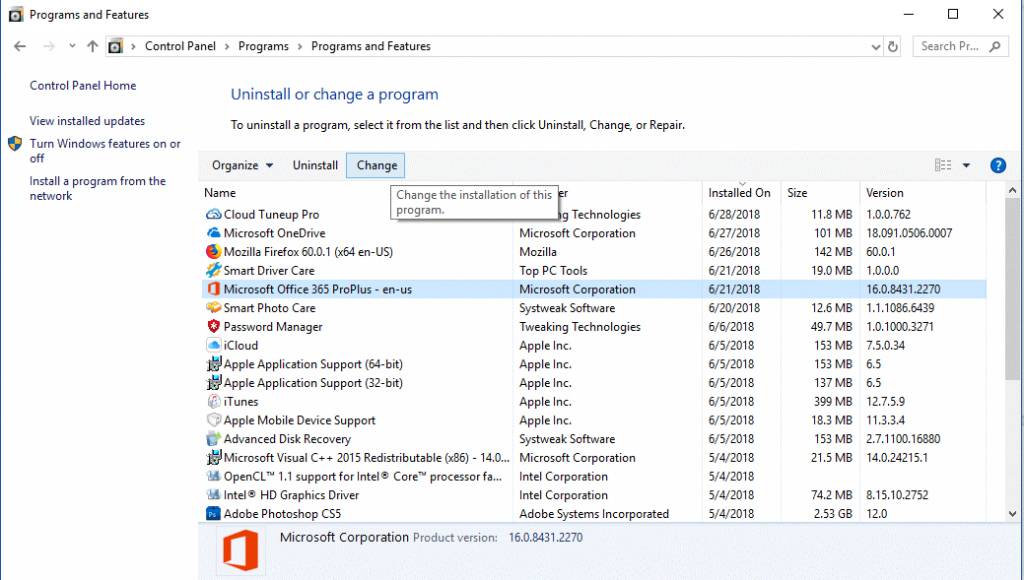Click the vertical scrollbar thumb

1012,289
